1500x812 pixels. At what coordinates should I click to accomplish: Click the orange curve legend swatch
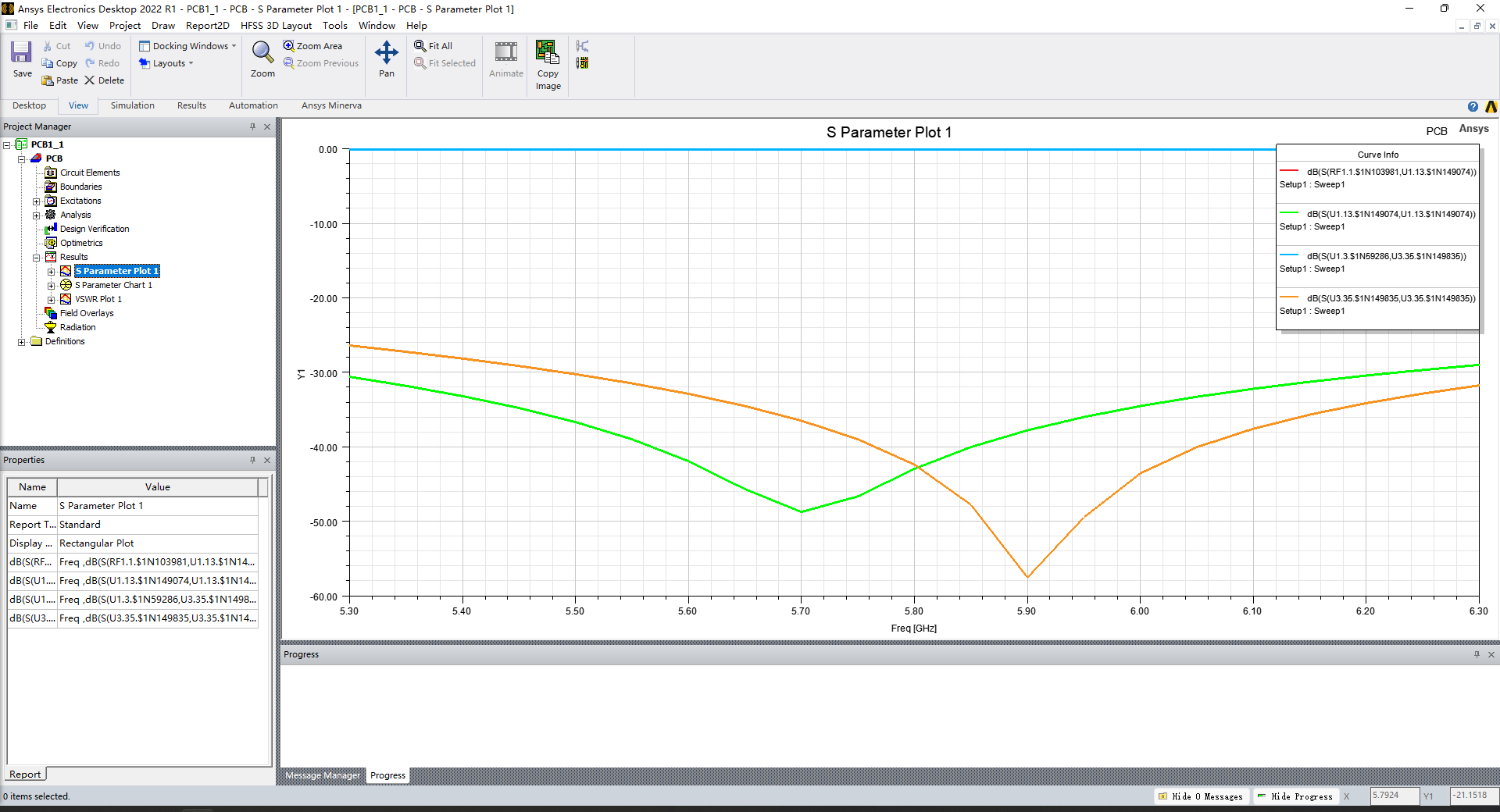click(1289, 297)
